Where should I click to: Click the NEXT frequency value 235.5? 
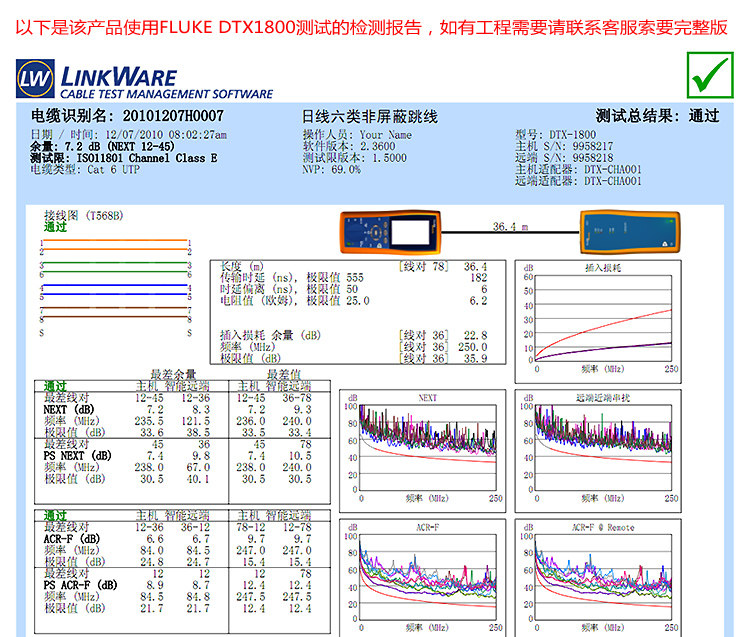(149, 421)
